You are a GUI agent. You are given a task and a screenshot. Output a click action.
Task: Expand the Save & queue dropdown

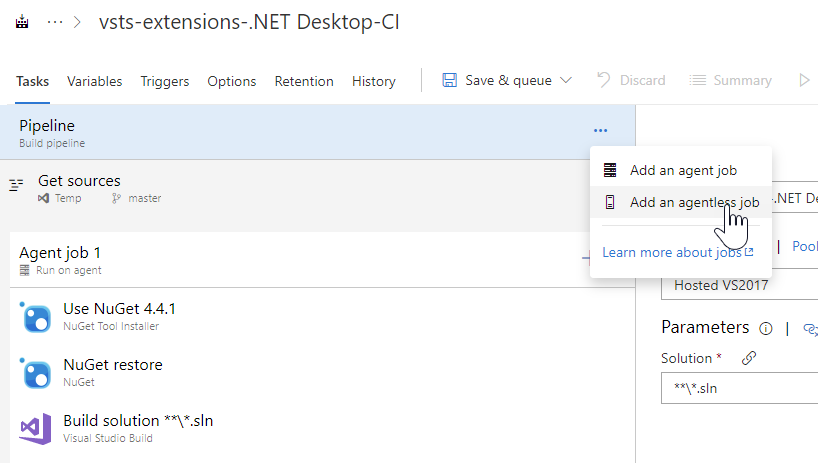[566, 80]
